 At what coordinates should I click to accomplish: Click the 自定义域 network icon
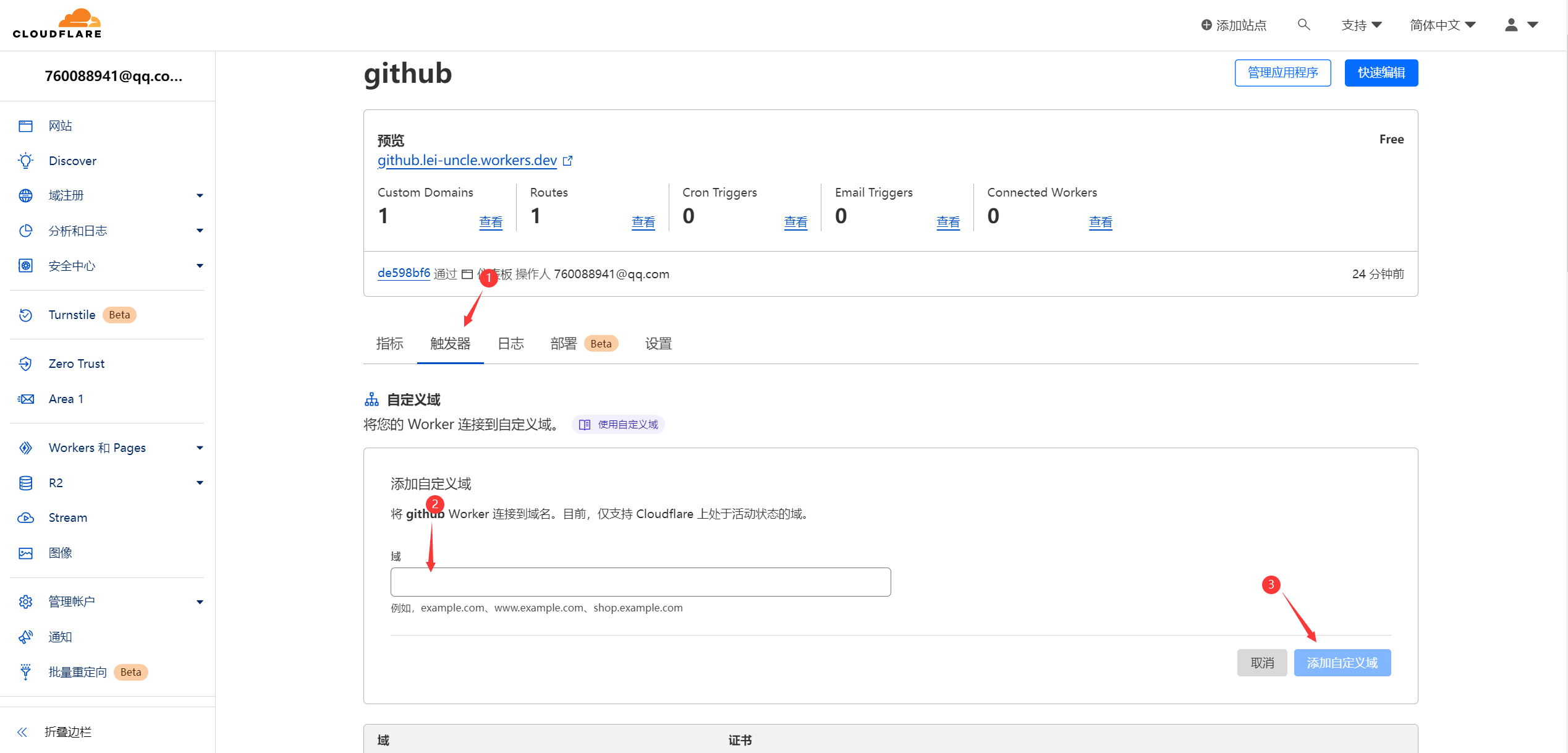pyautogui.click(x=371, y=400)
